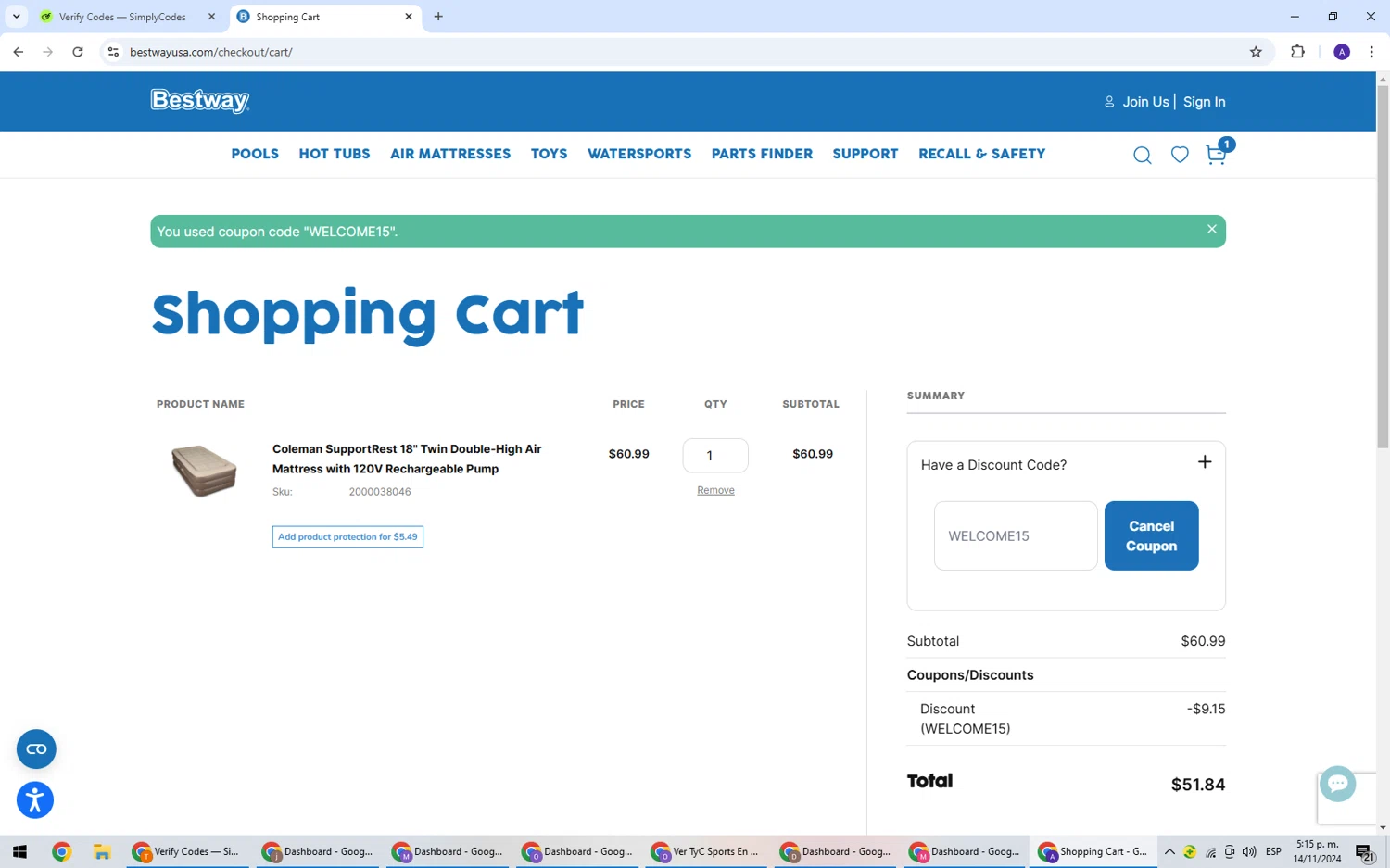Close the Verify Codes tab
Screen dimensions: 1390x868
[211, 17]
